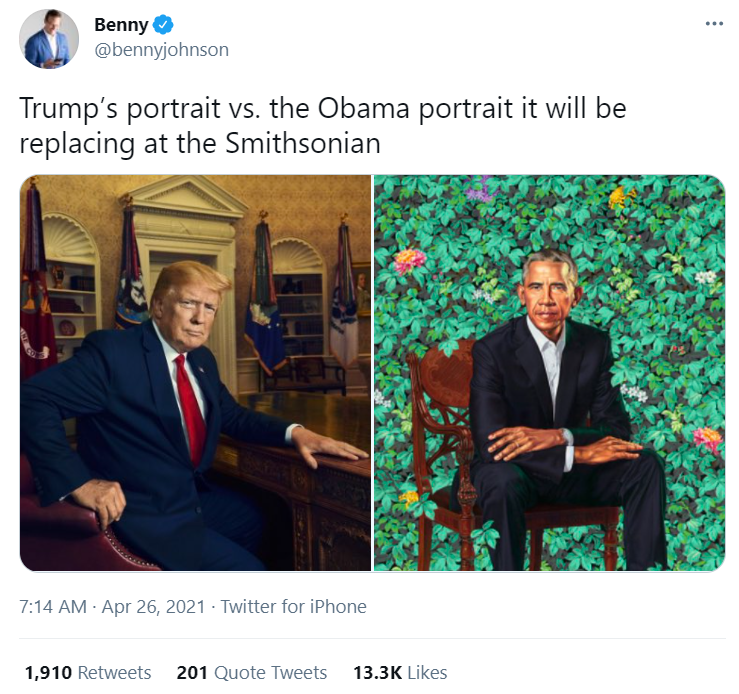Click the red tie in the left portrait

click(190, 409)
